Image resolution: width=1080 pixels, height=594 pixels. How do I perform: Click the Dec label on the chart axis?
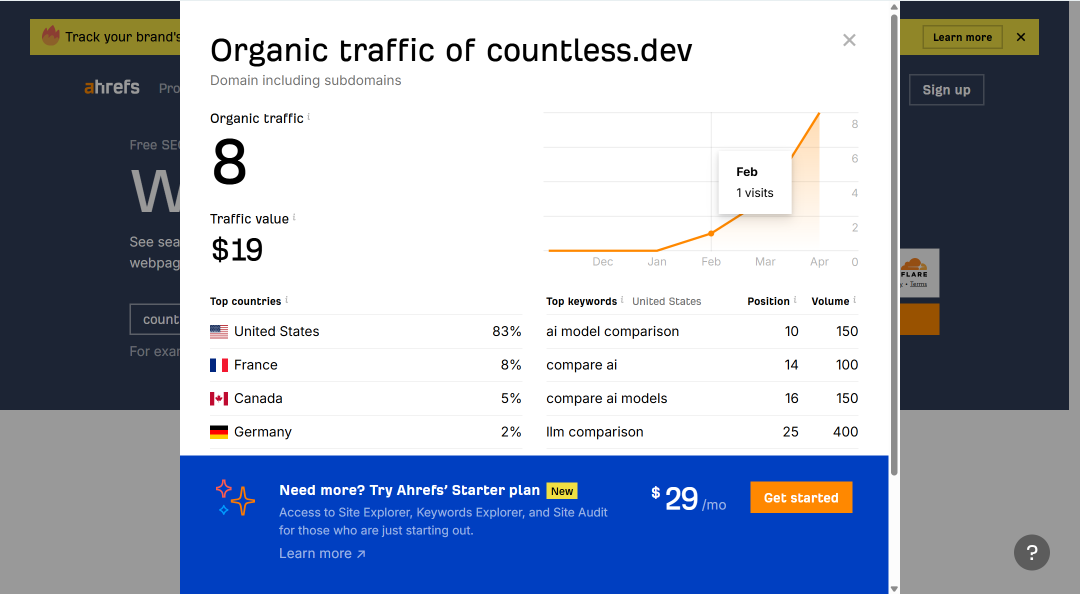(603, 262)
